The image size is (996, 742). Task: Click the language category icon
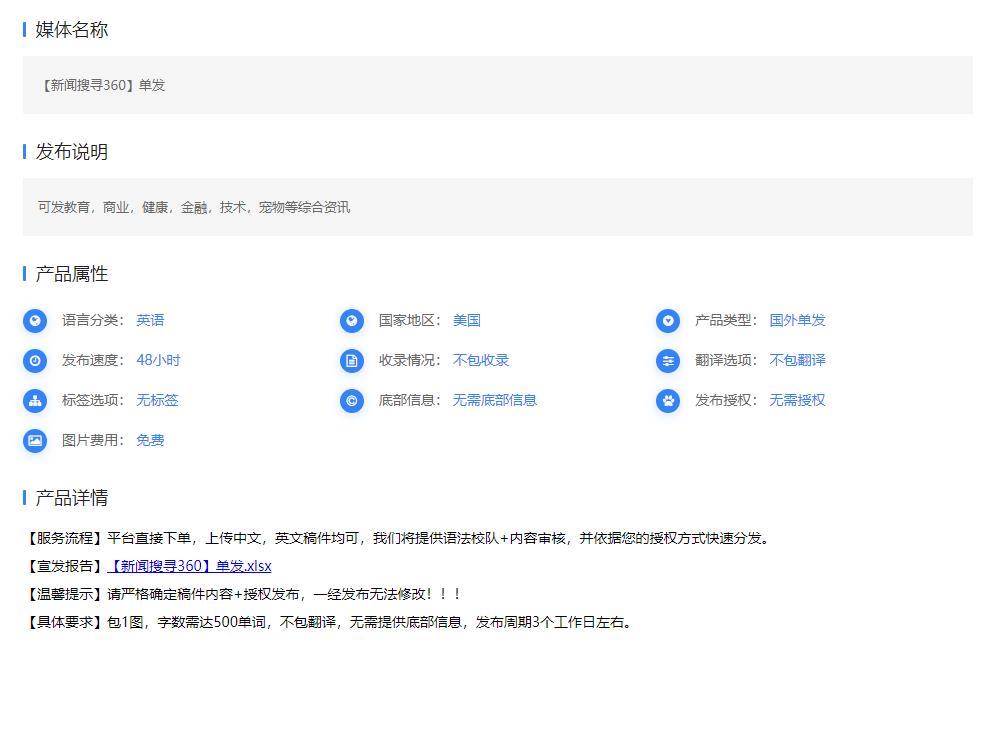[x=35, y=321]
